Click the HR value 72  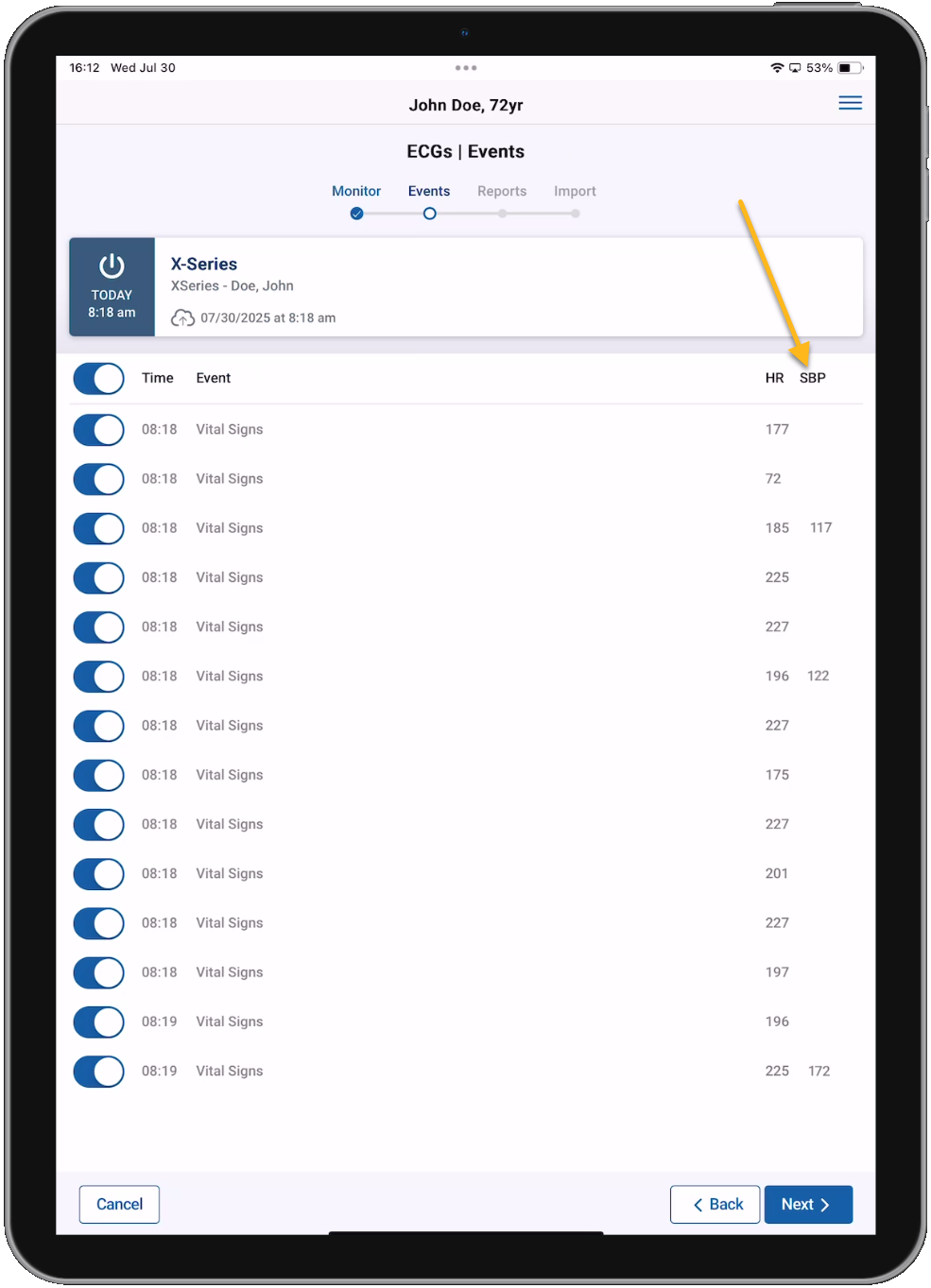click(773, 478)
